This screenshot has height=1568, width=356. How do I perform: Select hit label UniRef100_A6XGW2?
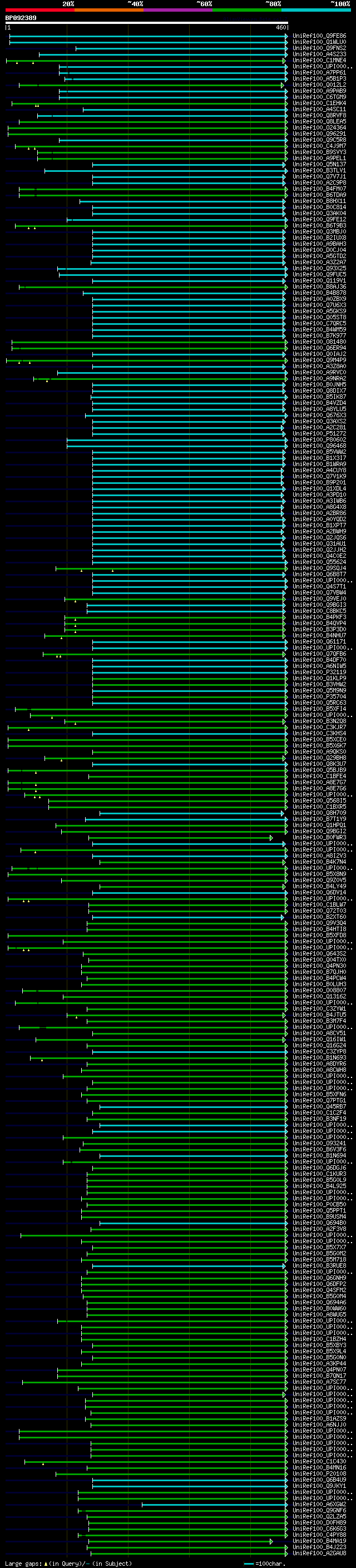319,1504
